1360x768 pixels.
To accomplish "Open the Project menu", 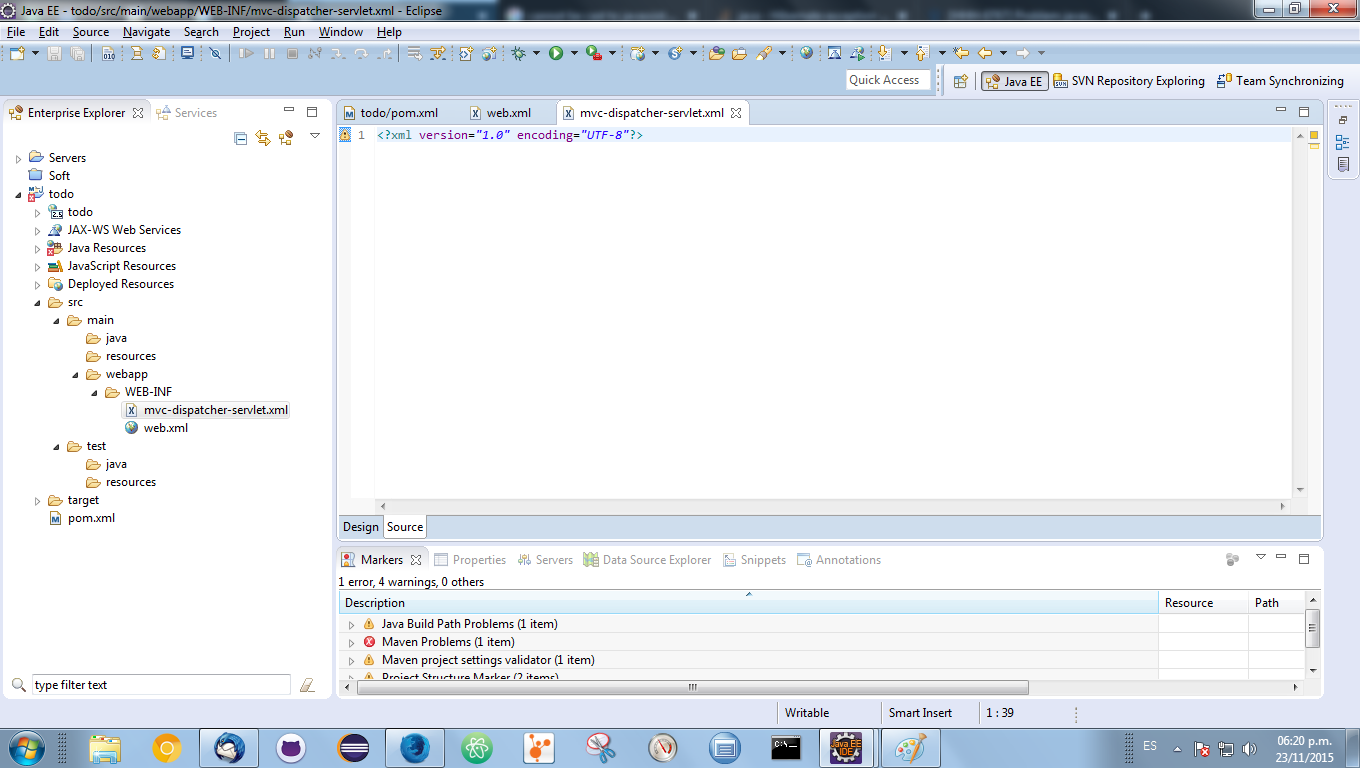I will point(251,32).
